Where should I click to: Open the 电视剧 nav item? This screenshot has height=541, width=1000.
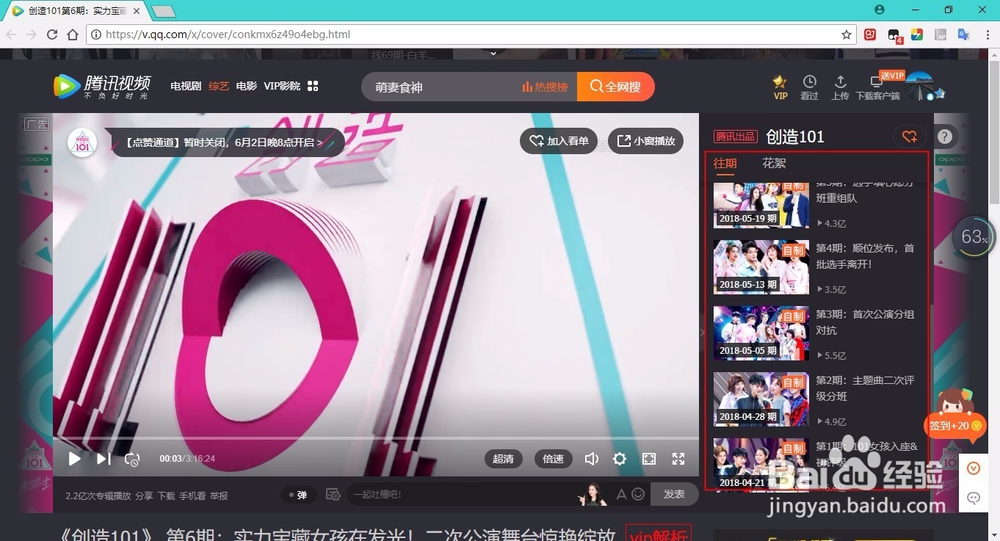point(186,86)
